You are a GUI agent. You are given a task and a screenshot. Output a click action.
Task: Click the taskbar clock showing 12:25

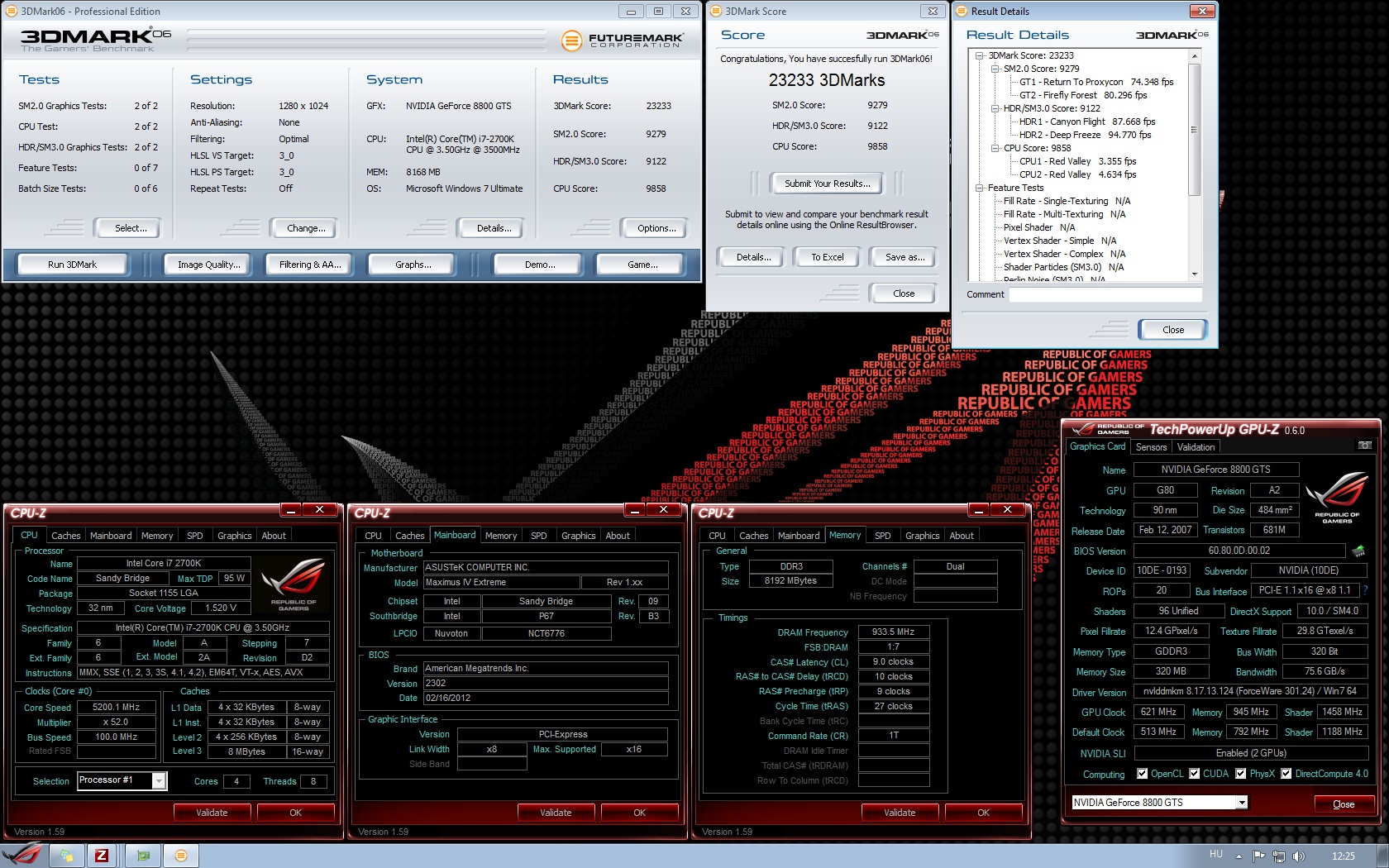tap(1344, 856)
